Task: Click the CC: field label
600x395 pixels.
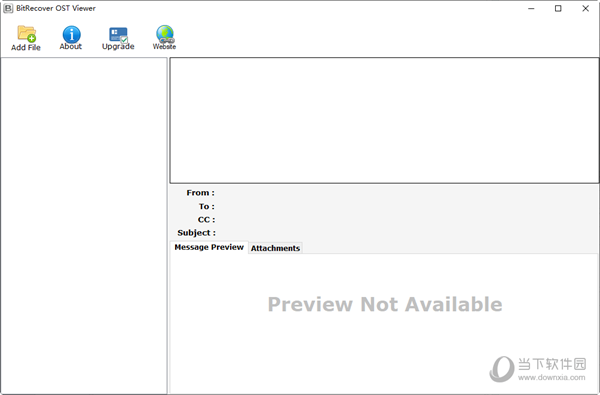Action: click(206, 220)
